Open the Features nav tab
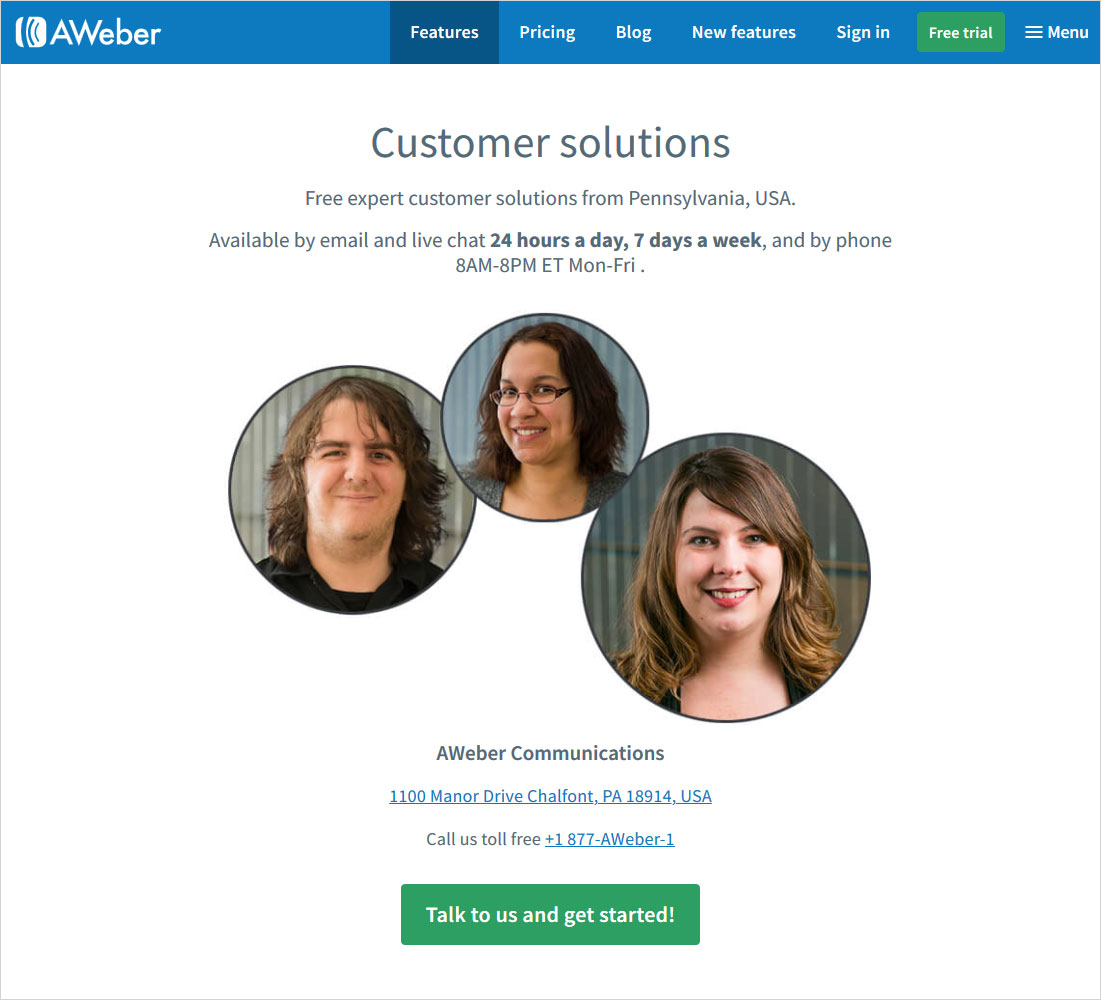The image size is (1101, 1000). [x=444, y=32]
